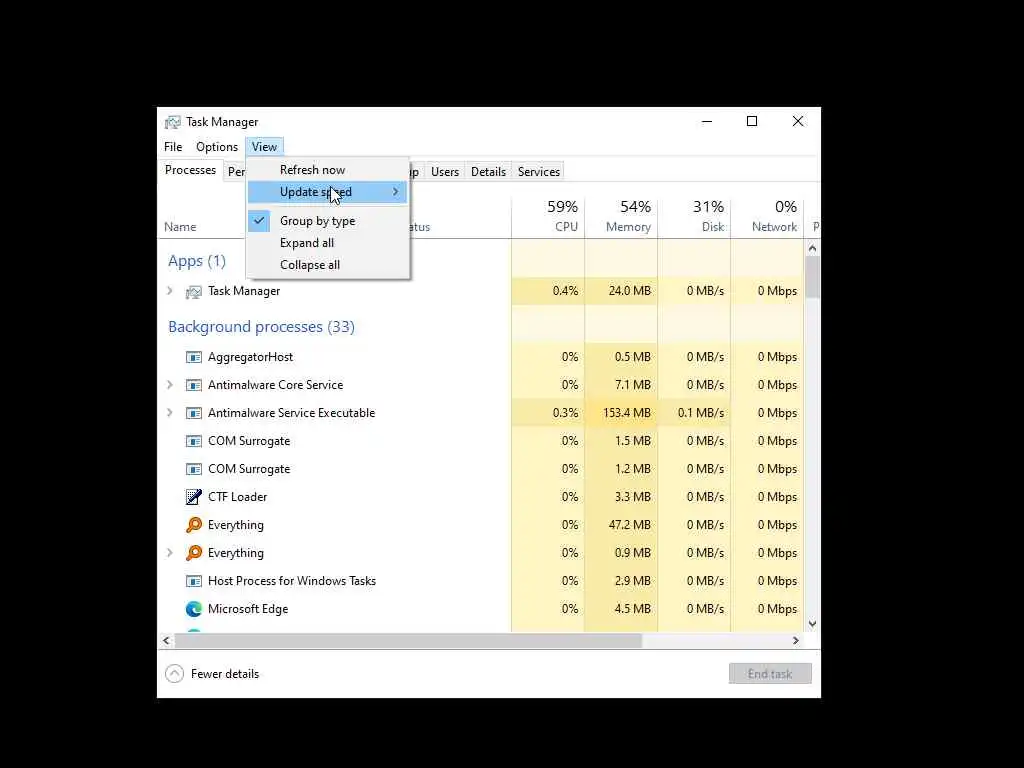Click the Host Process for Windows Tasks icon
The width and height of the screenshot is (1024, 768).
coord(193,581)
